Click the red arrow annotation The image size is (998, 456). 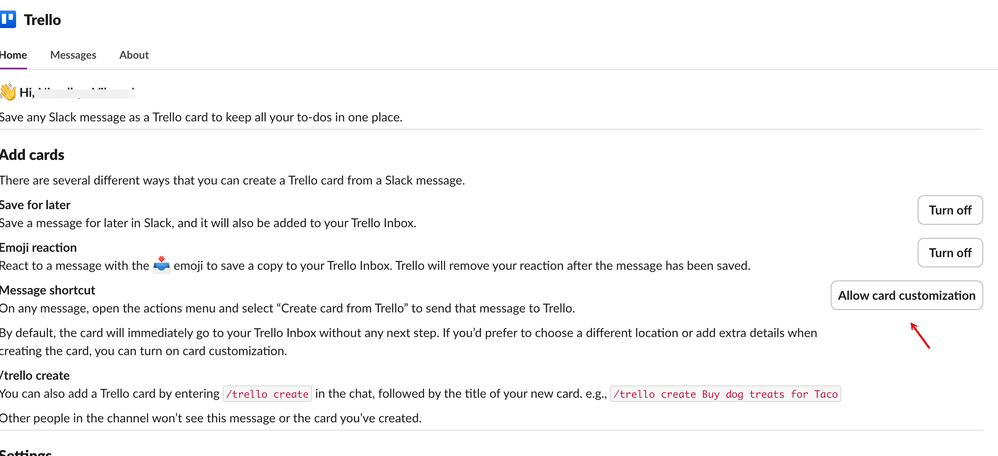920,335
